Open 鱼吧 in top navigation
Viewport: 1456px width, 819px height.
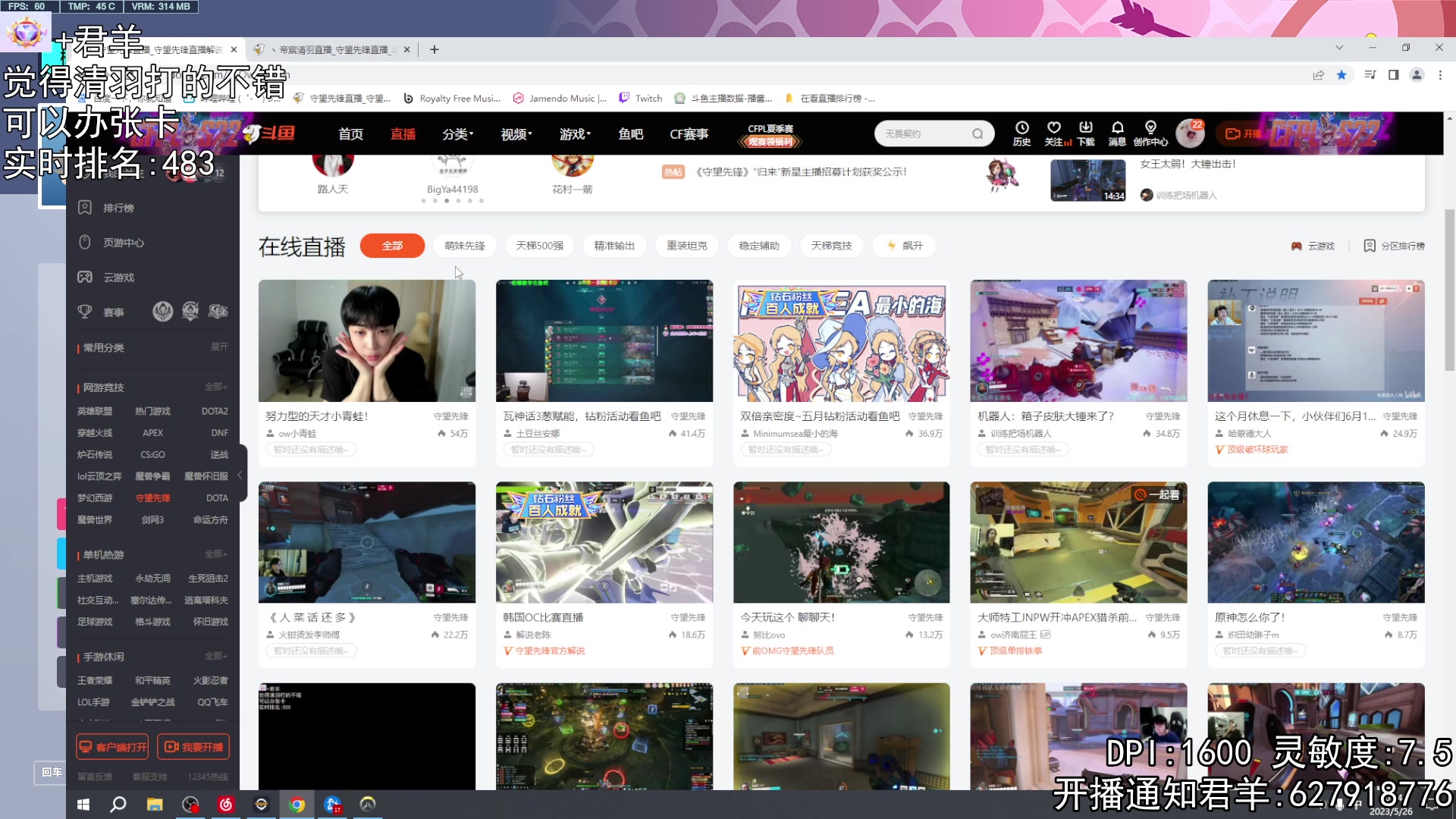point(630,133)
